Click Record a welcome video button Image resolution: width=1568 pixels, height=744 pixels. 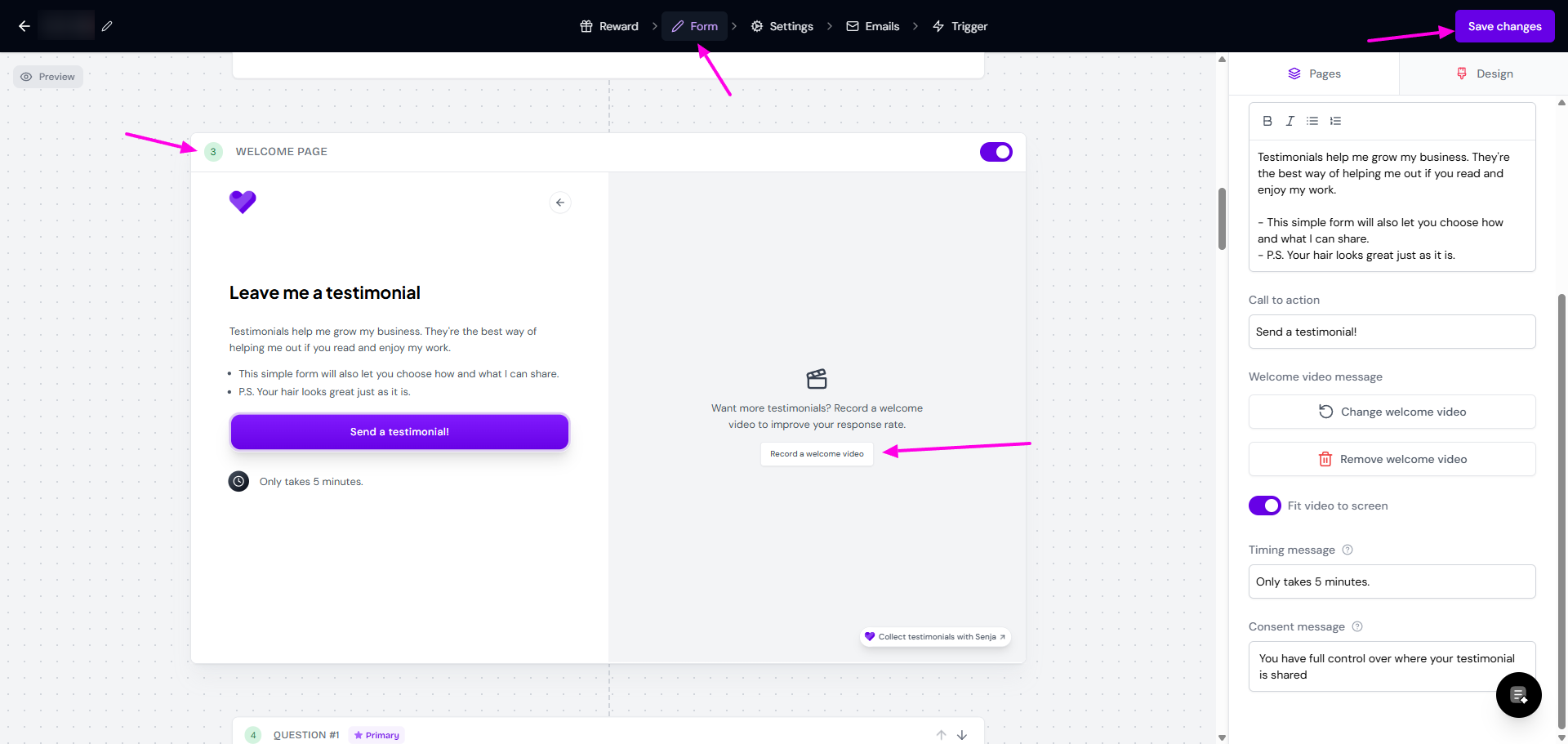(x=817, y=454)
